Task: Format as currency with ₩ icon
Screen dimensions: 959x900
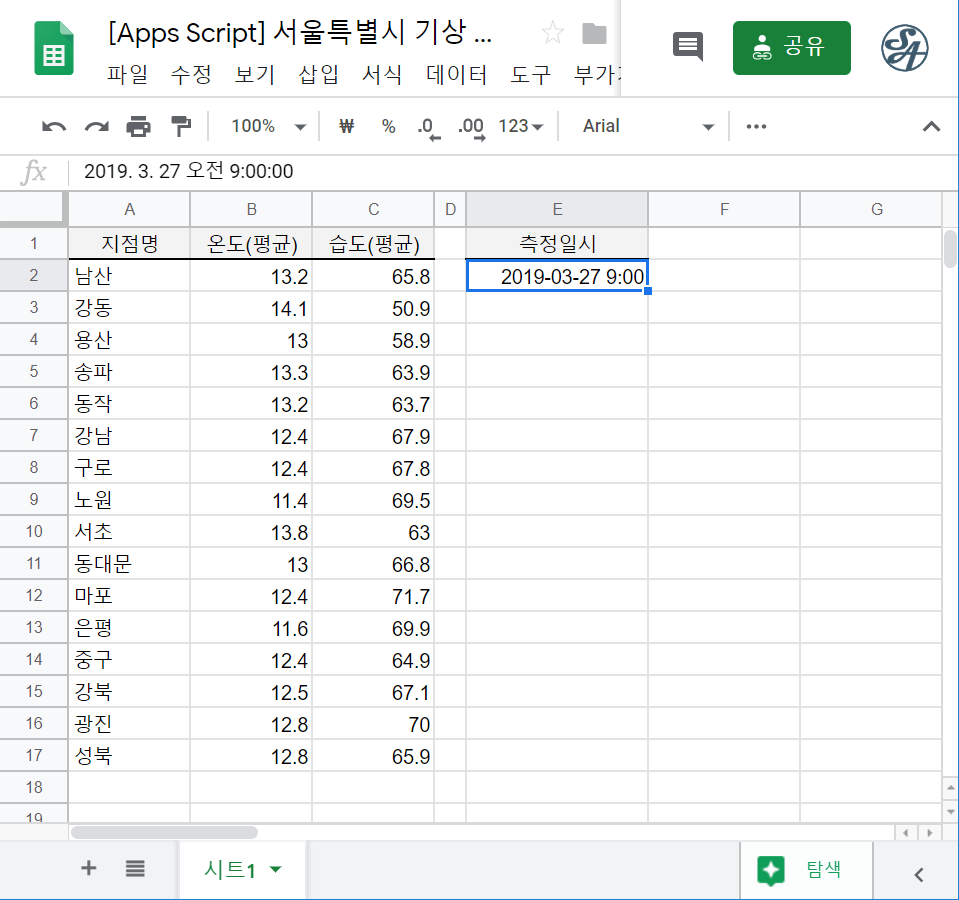Action: tap(347, 126)
